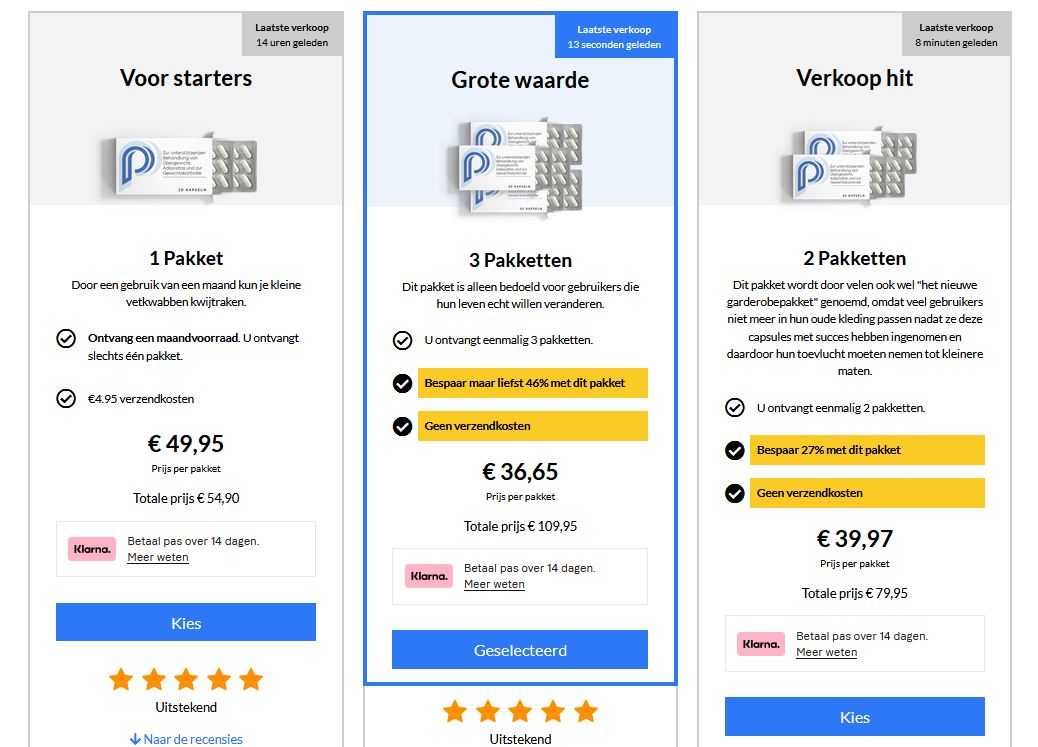Viewport: 1038px width, 747px height.
Task: Open 'Meer weten' link in the 1 Pakket card
Action: [x=158, y=557]
